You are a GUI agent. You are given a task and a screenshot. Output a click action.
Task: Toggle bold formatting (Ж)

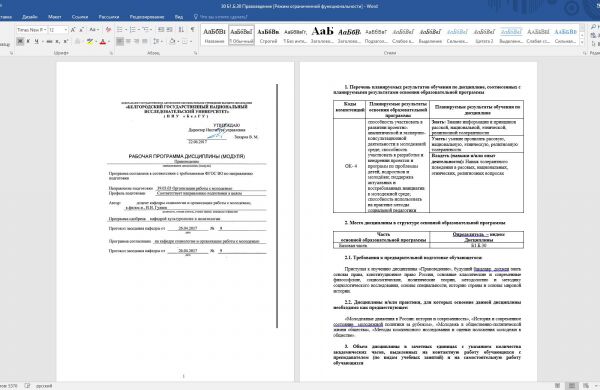point(20,41)
